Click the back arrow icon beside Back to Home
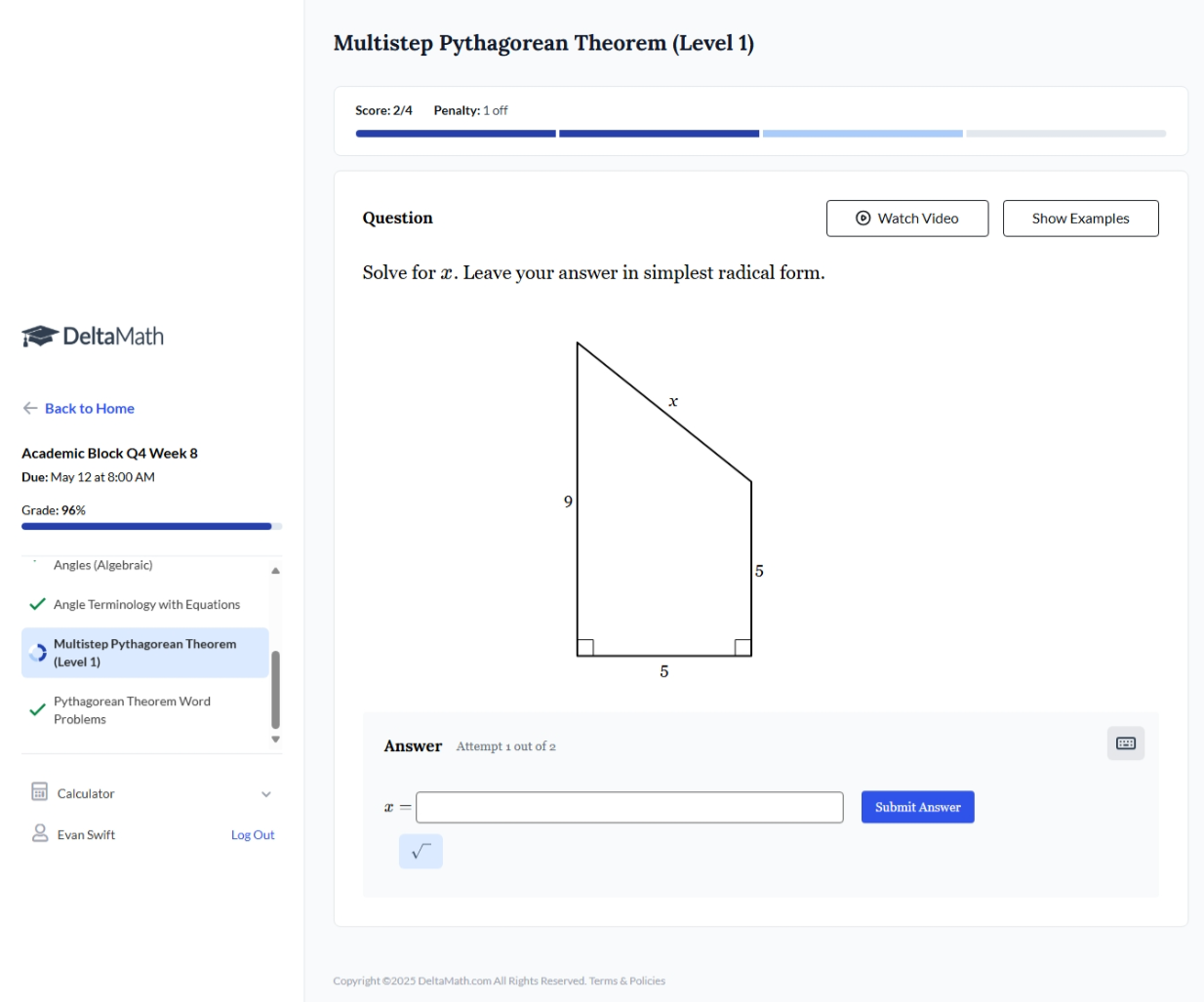Viewport: 1204px width, 1002px height. click(30, 408)
